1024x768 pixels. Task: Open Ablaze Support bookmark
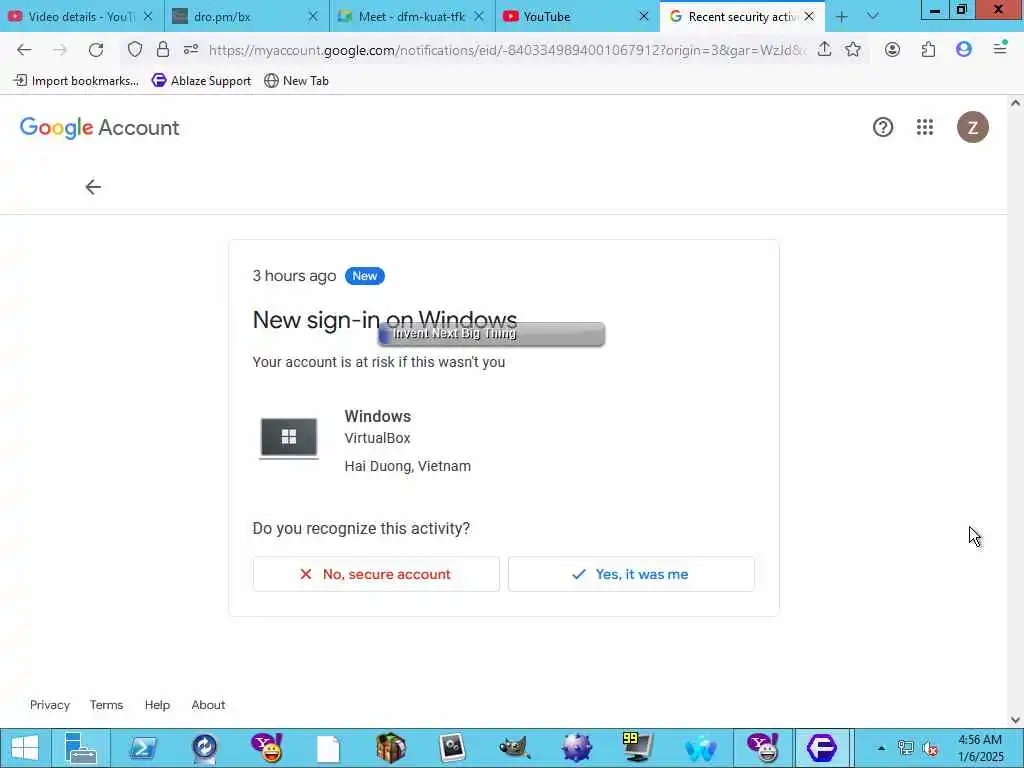202,81
